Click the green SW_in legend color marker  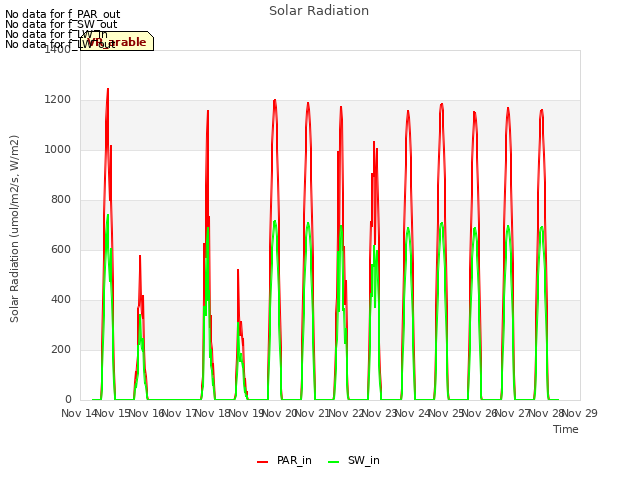[333, 462]
